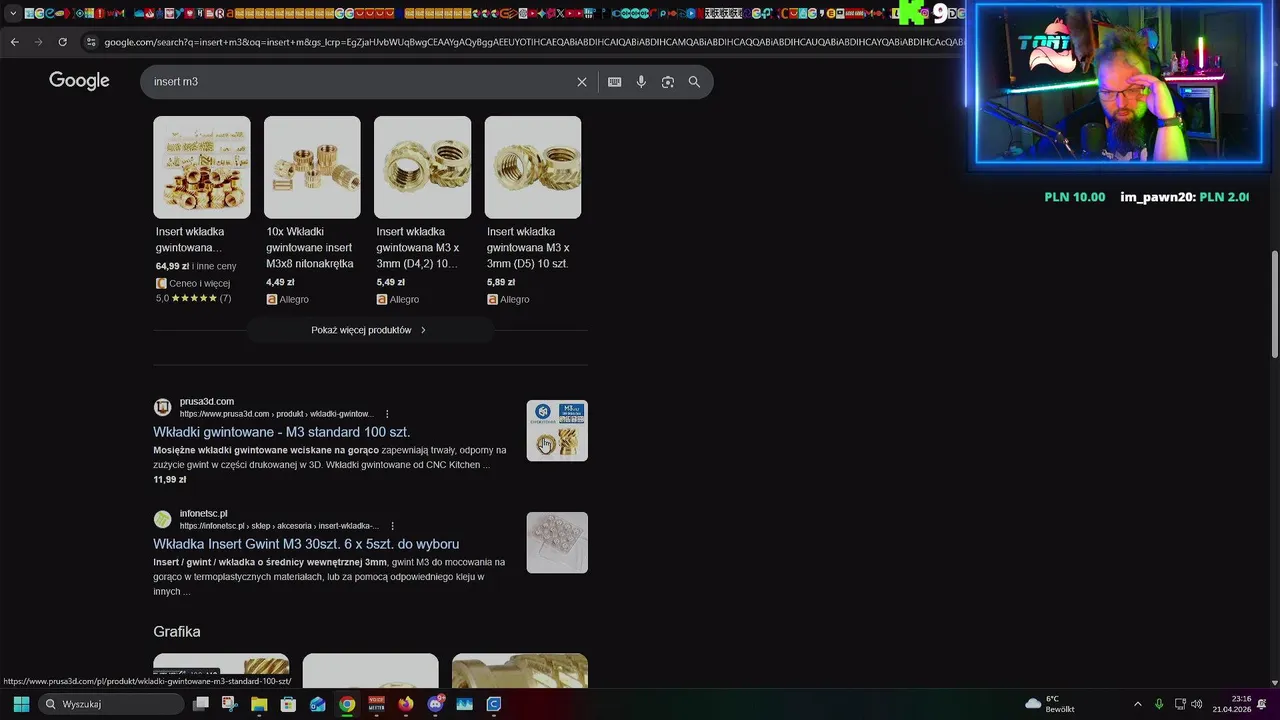
Task: Open the M3 x 3mm (D5) product image
Action: click(533, 167)
